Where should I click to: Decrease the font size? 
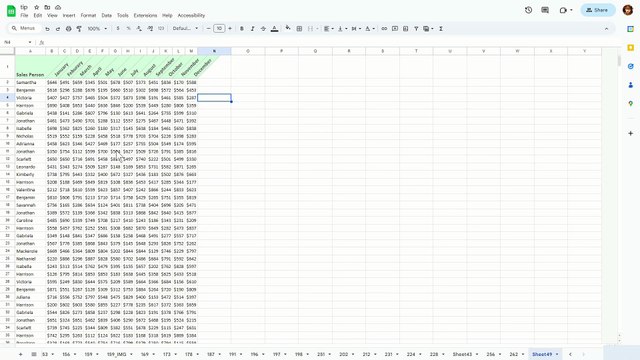[208, 29]
